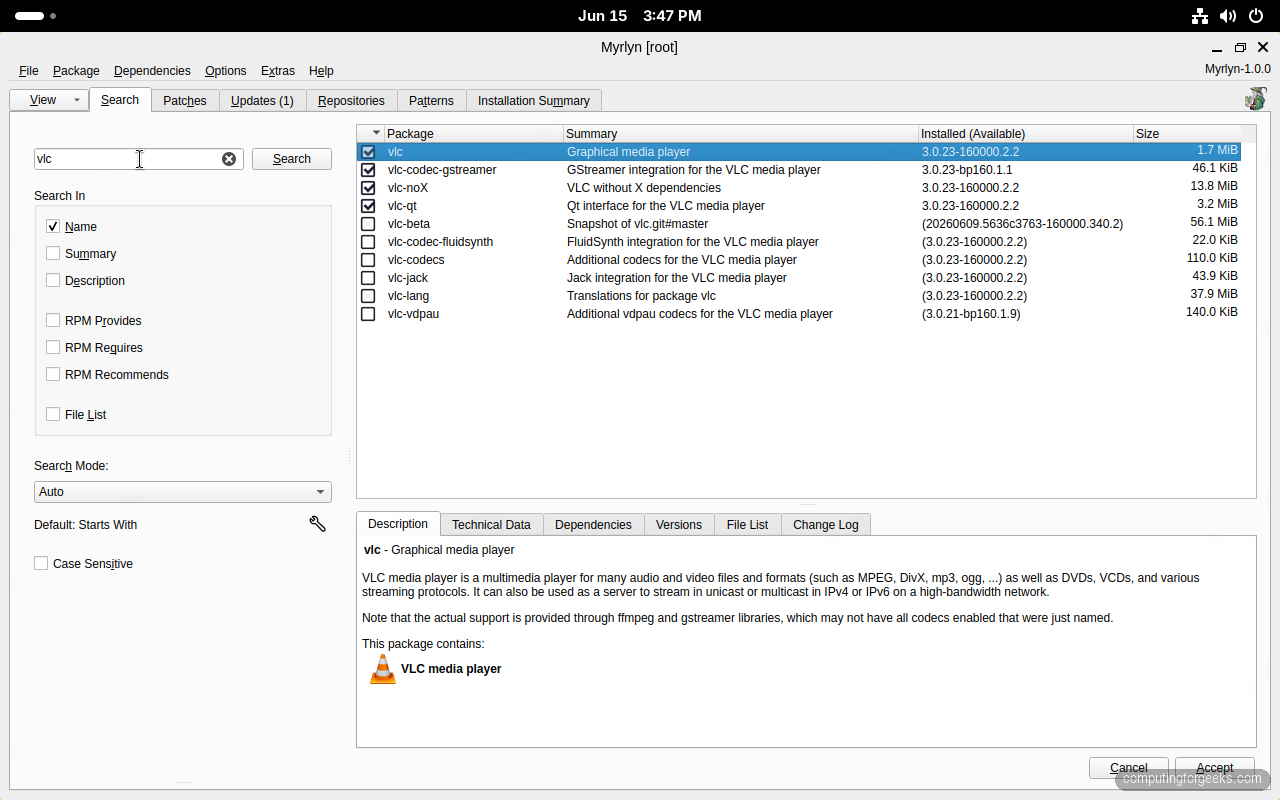Mark the vlc-codecs package checkbox
Image resolution: width=1280 pixels, height=800 pixels.
(368, 260)
